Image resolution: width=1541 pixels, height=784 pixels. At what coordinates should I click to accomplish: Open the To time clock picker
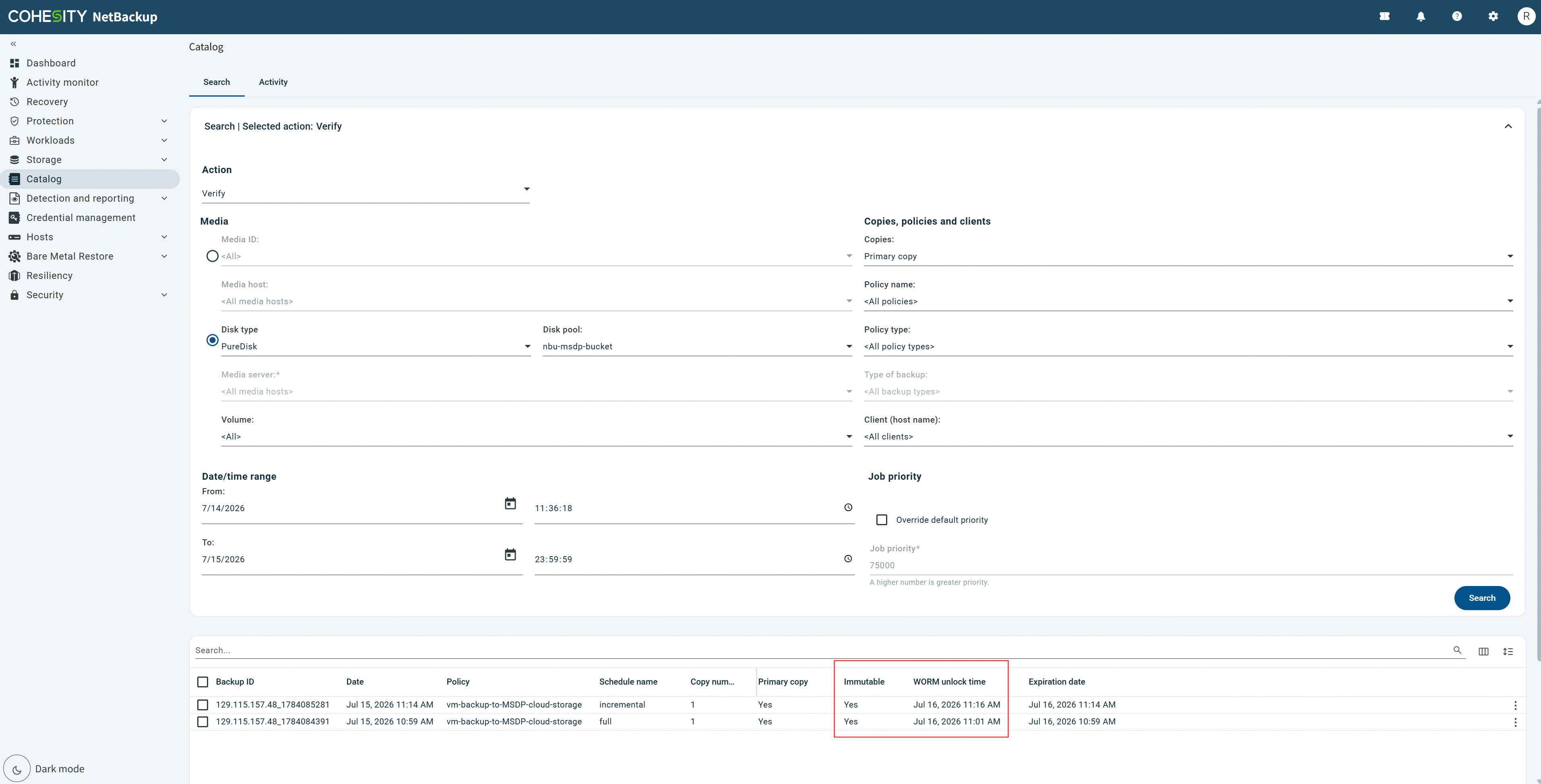[848, 559]
